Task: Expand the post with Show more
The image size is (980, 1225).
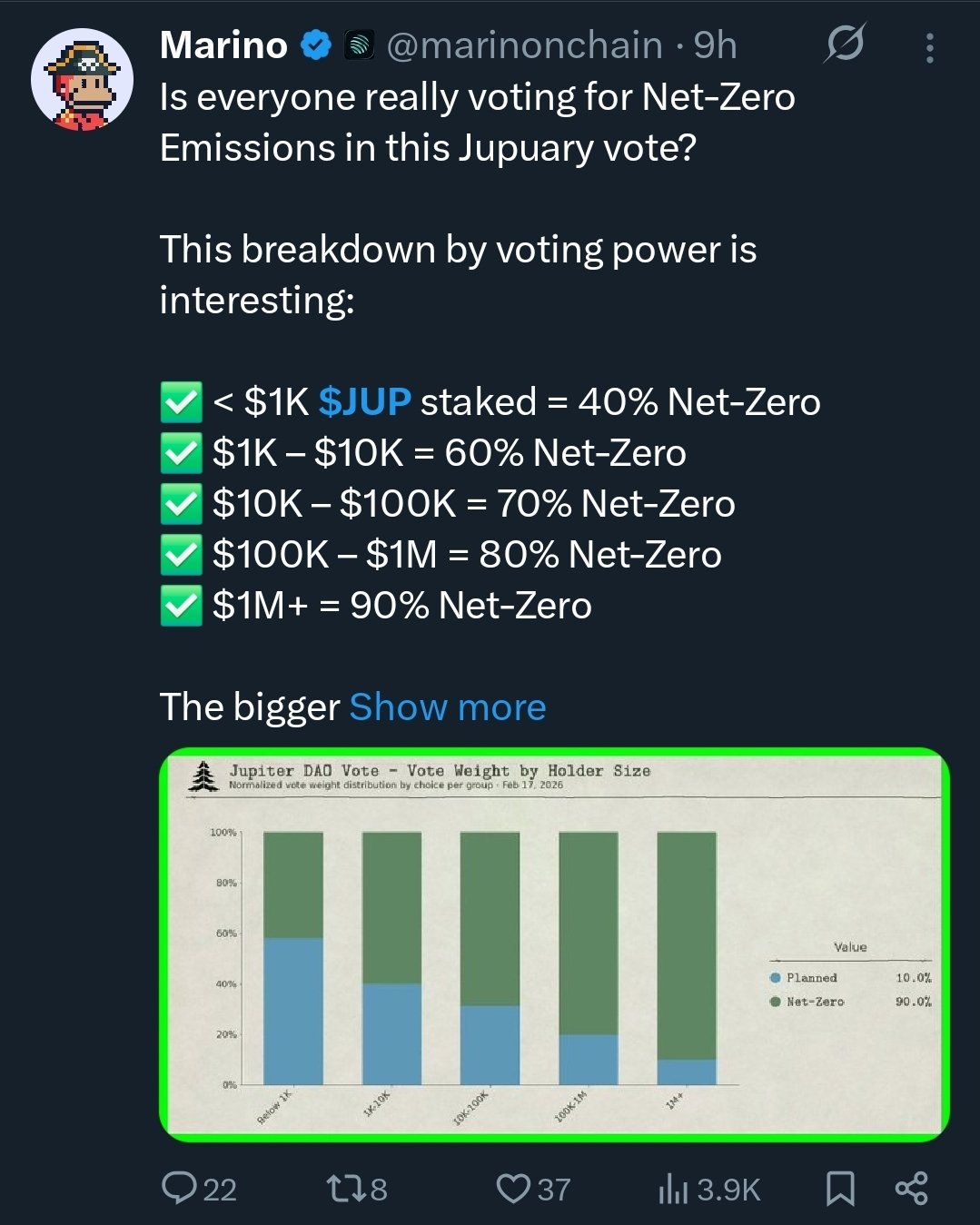Action: (x=448, y=706)
